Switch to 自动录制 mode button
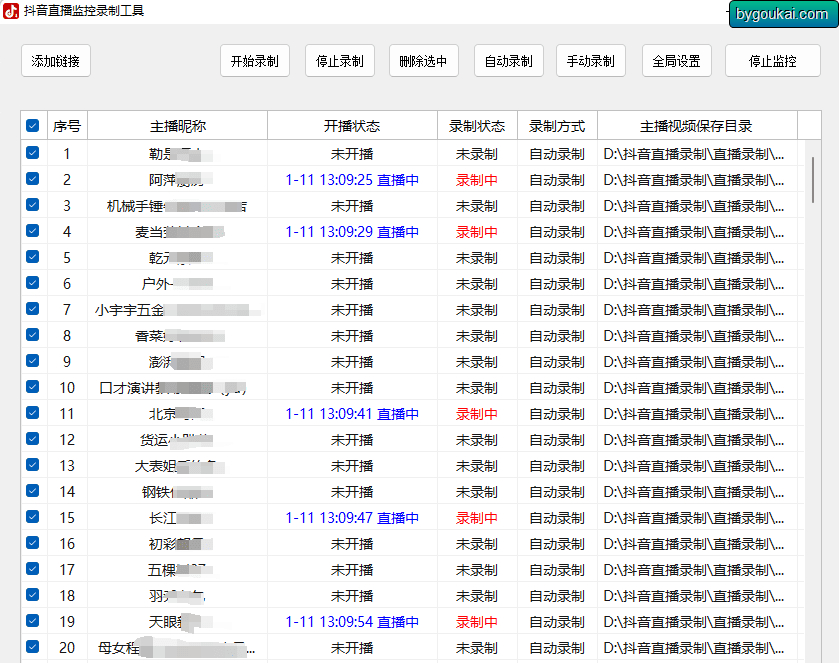Screen dimensions: 839x663 point(509,61)
